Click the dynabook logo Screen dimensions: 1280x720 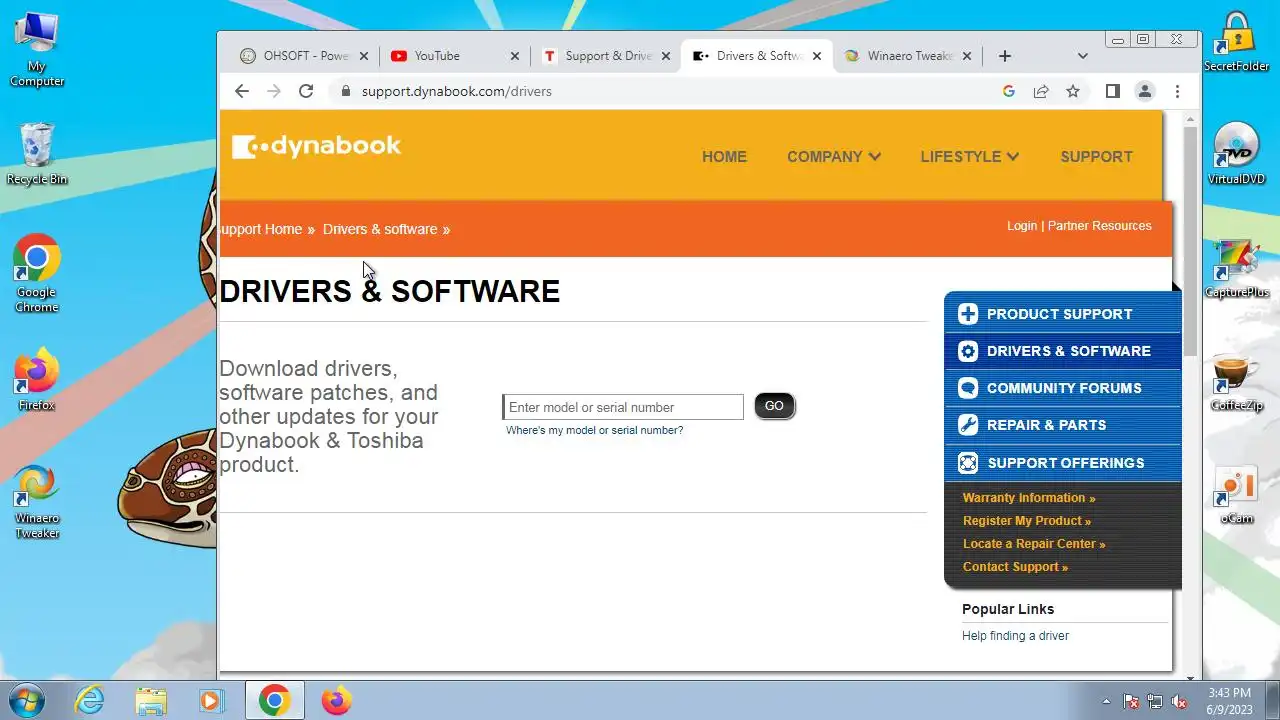(x=316, y=146)
